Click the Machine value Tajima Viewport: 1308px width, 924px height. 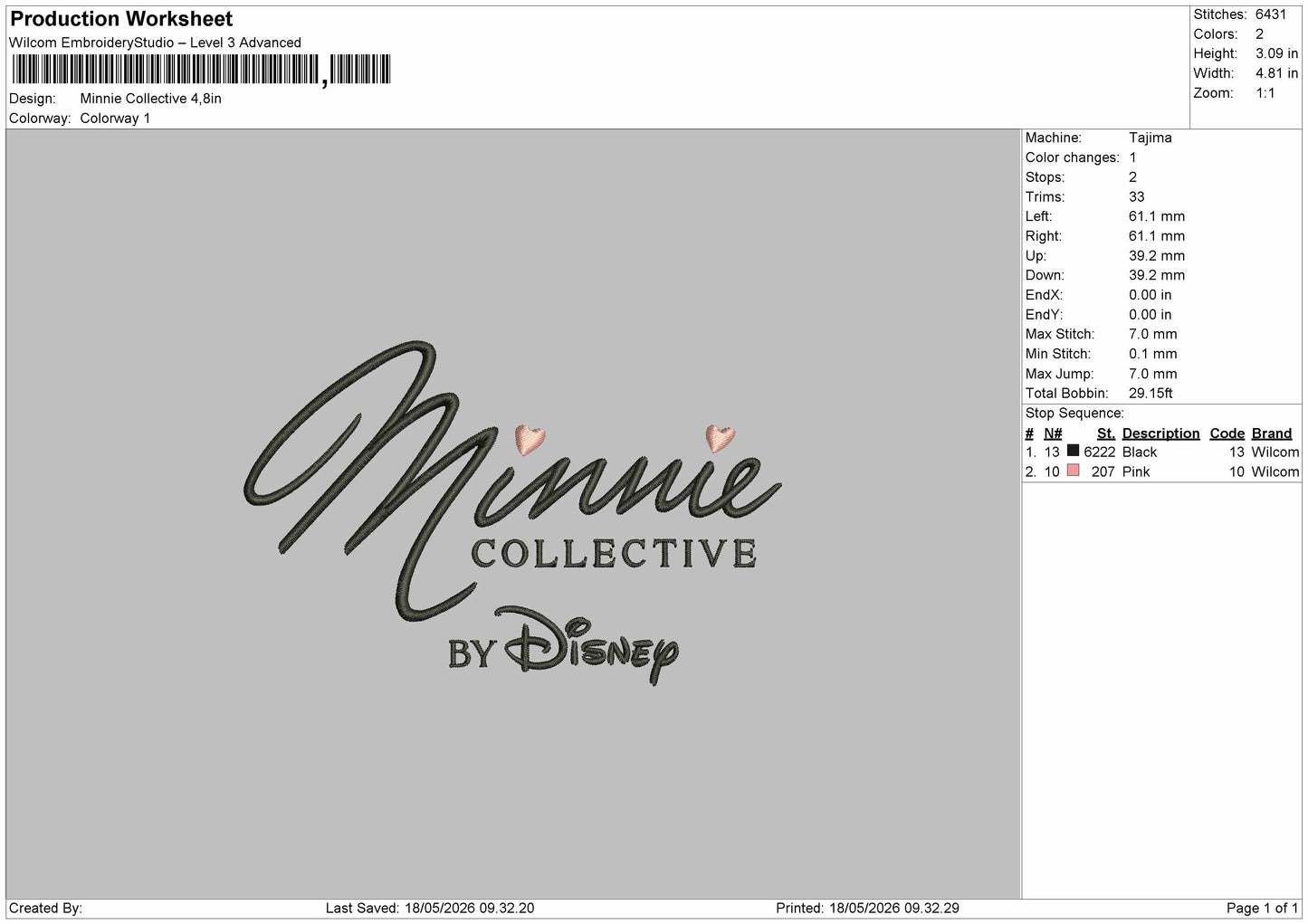click(x=1150, y=138)
